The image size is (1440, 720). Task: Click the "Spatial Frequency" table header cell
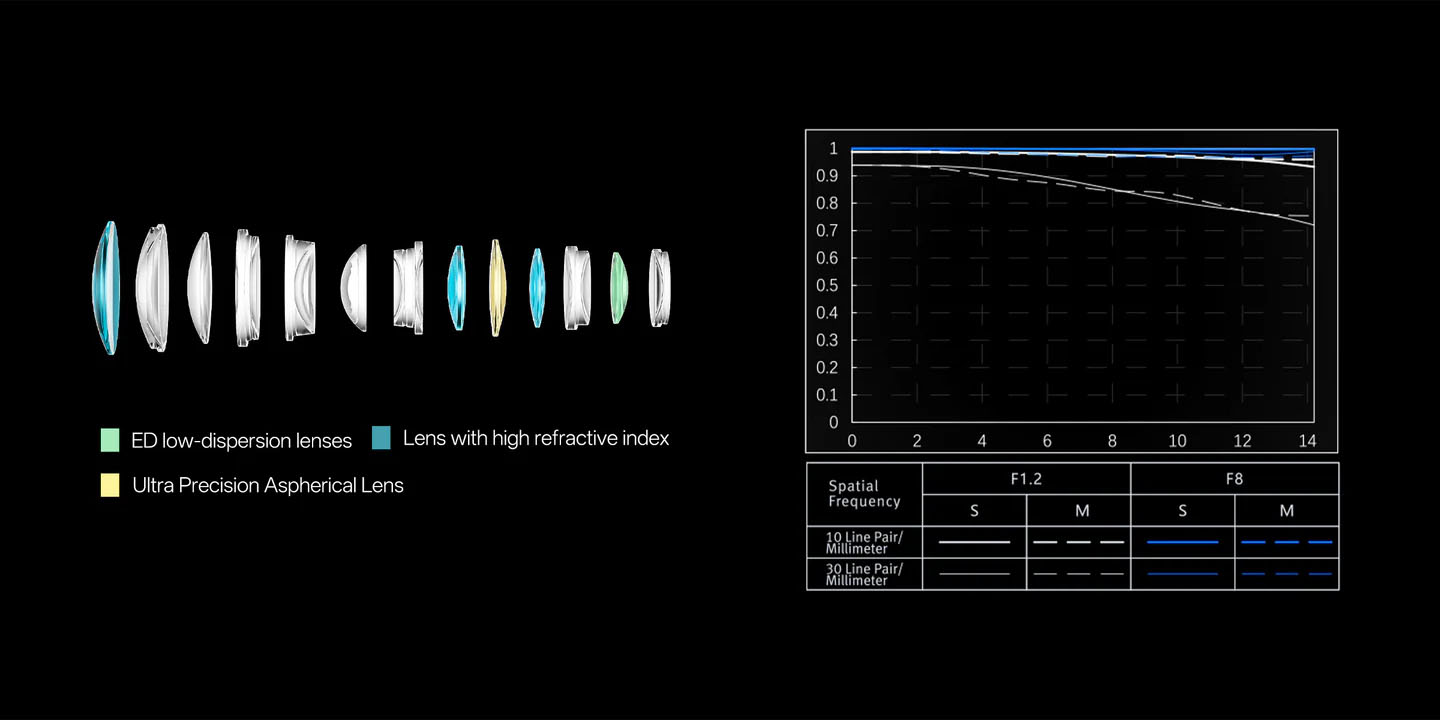click(864, 494)
